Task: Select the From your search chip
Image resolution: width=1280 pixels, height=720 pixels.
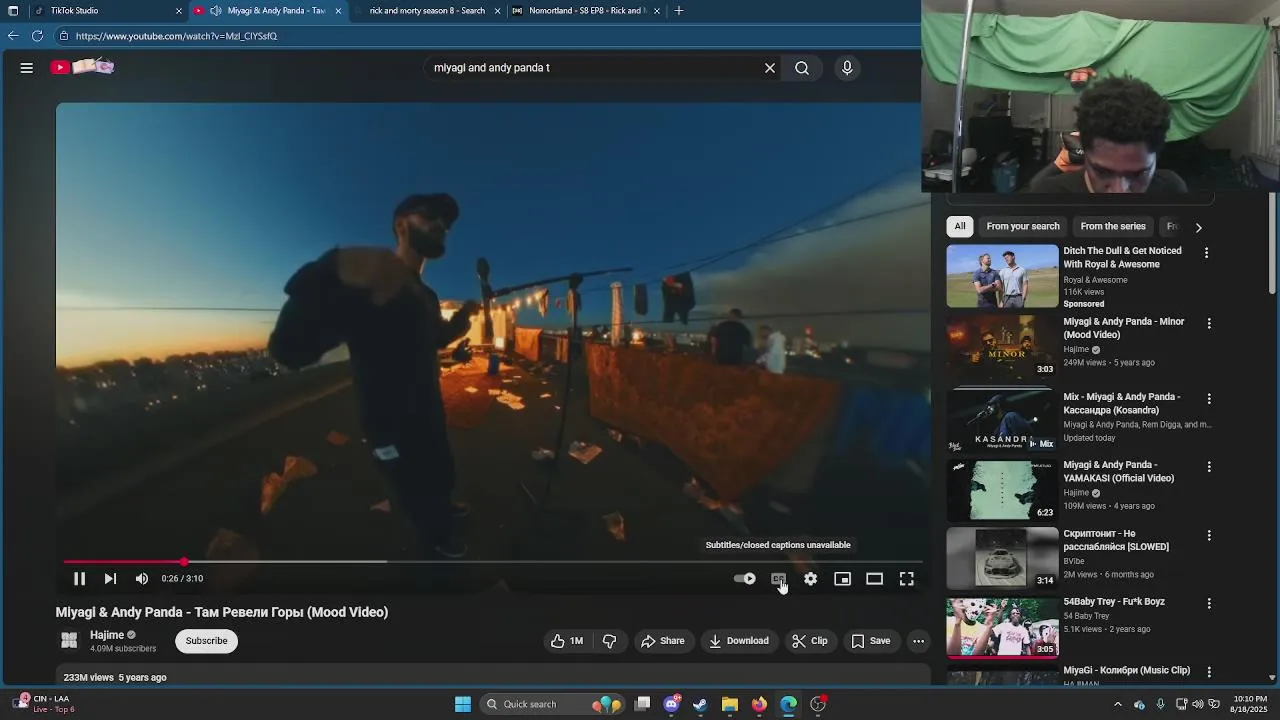Action: 1023,226
